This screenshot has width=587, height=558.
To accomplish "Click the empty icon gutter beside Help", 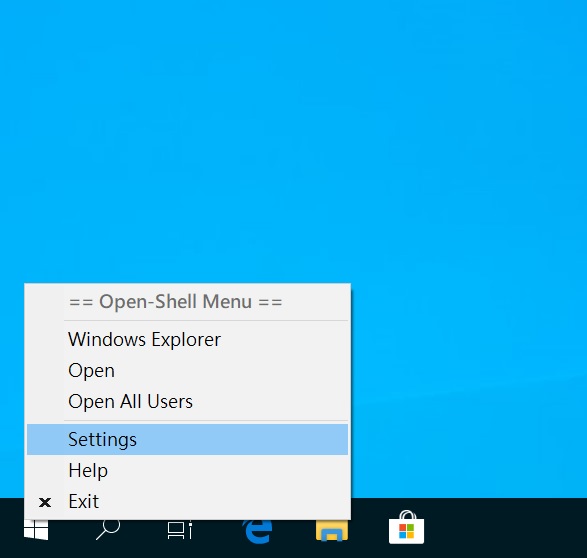I will 45,470.
